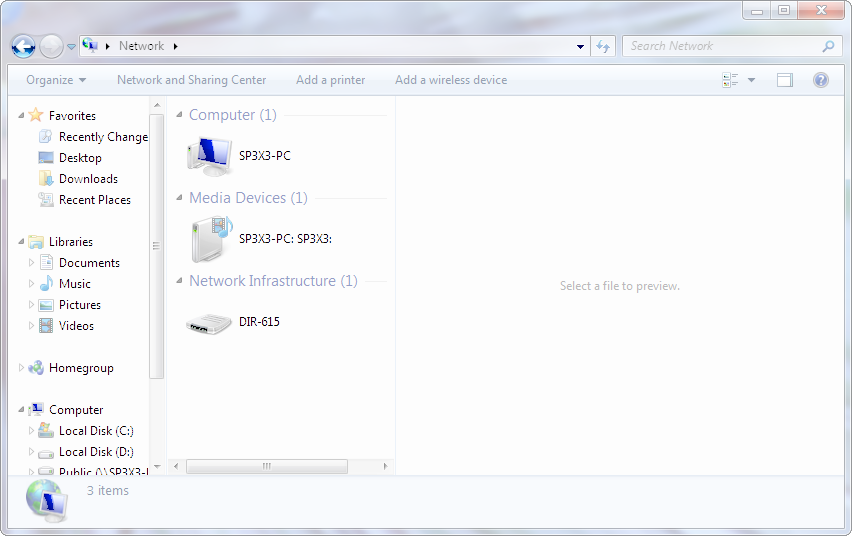The width and height of the screenshot is (852, 536).
Task: Click the Homegroup icon
Action: 36,367
